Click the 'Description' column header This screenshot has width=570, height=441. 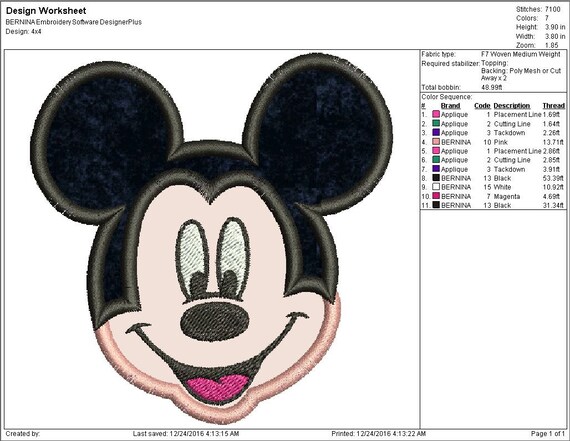511,106
